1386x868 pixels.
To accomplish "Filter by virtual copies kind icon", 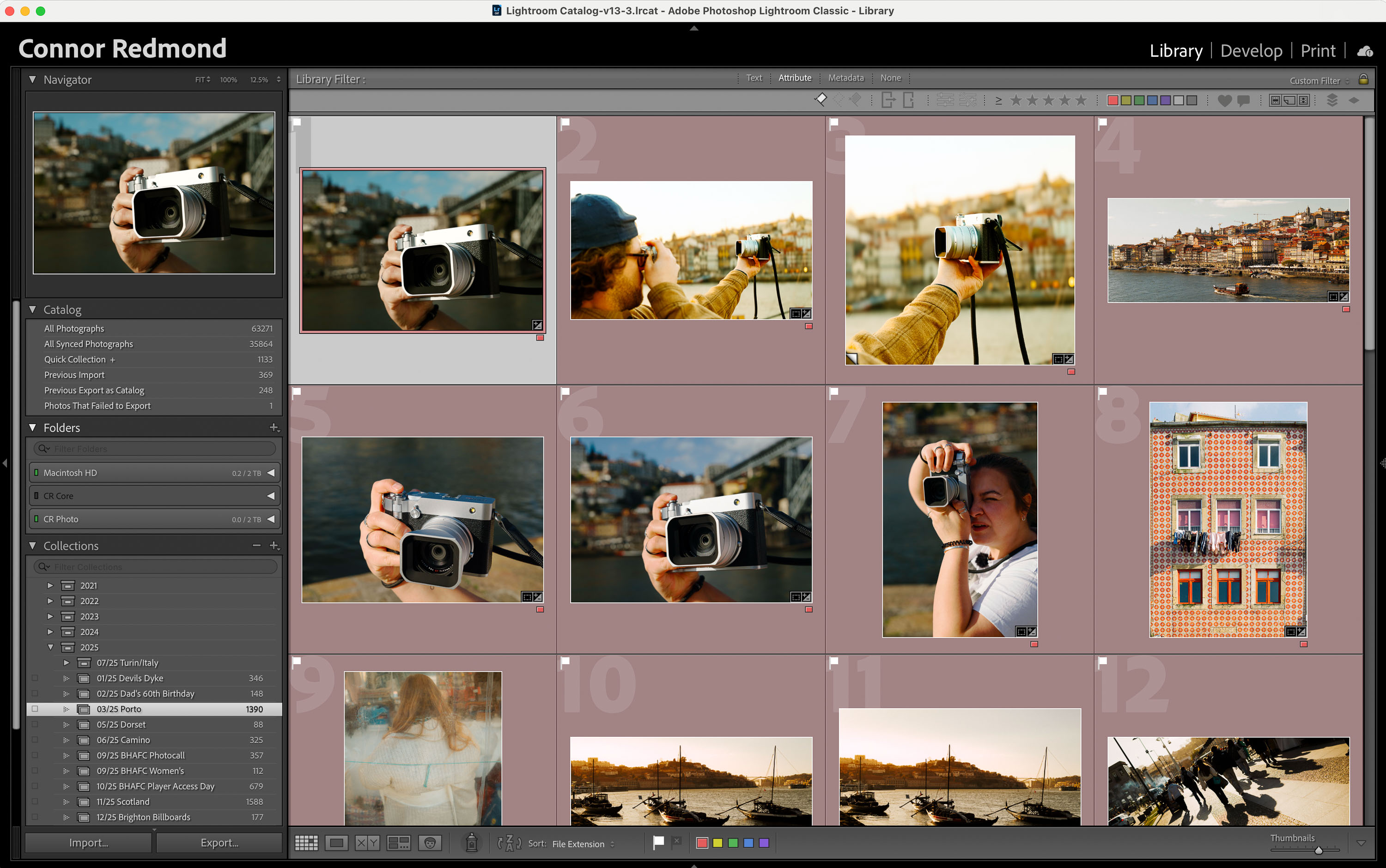I will (x=1289, y=100).
